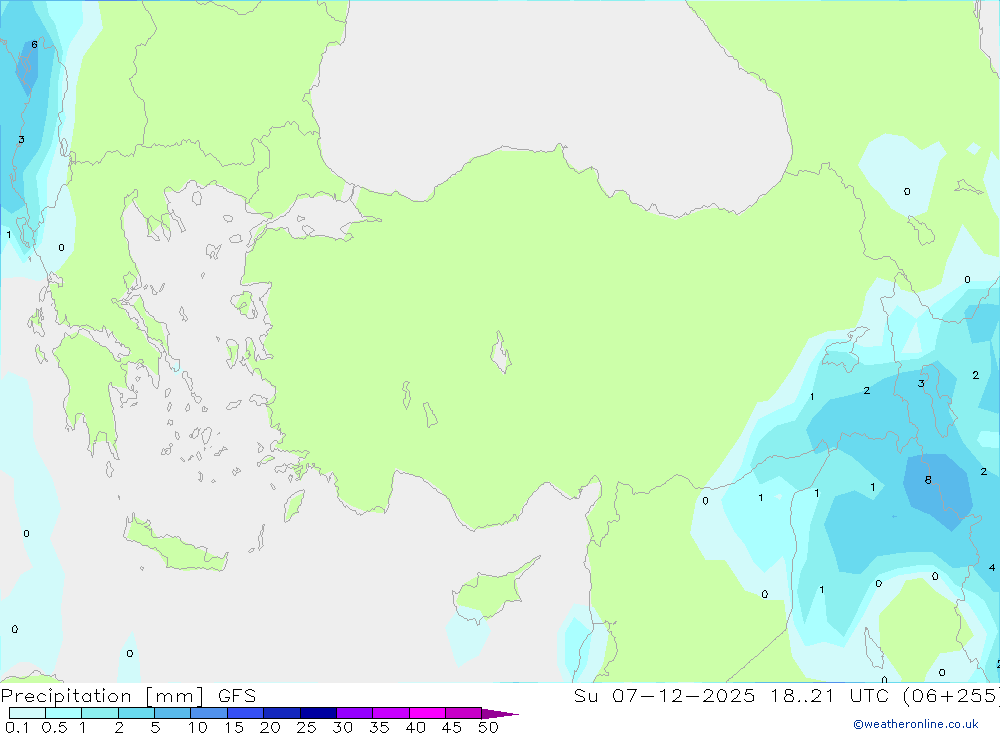Click the weatheronline.co.uk copyright link
The image size is (1000, 733).
915,724
